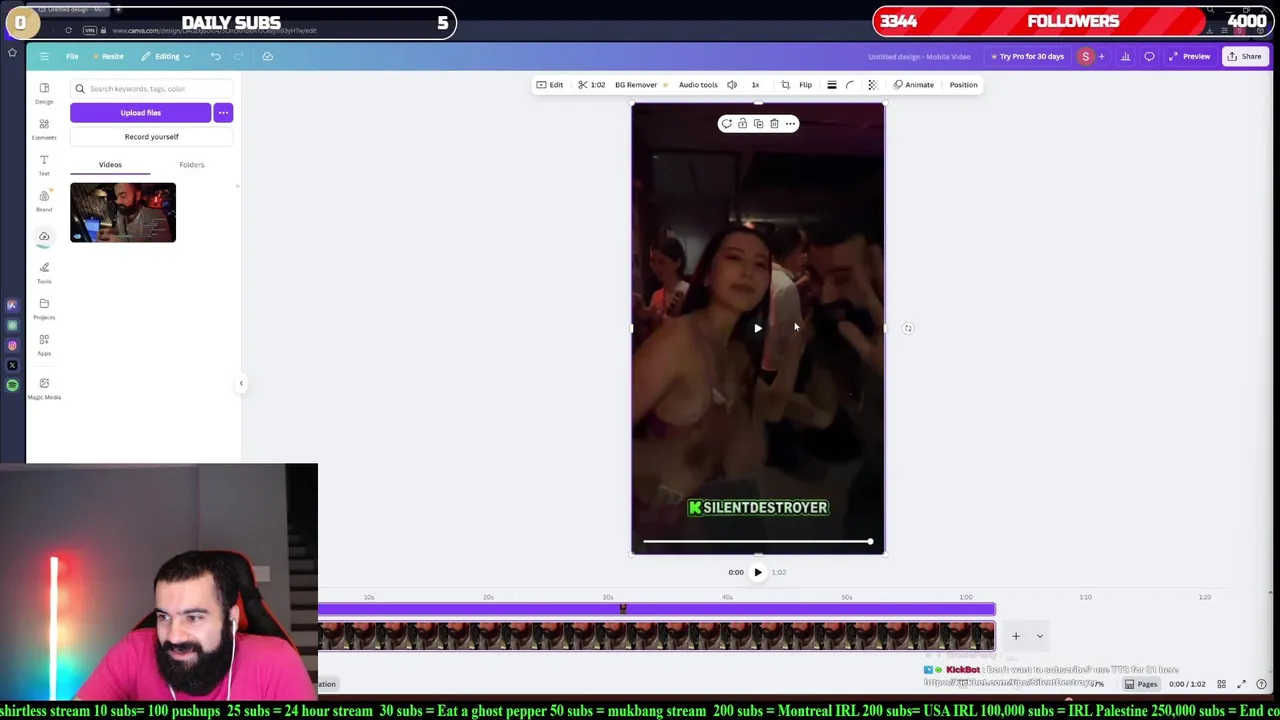
Task: Open more options on floating element toolbar
Action: [790, 124]
